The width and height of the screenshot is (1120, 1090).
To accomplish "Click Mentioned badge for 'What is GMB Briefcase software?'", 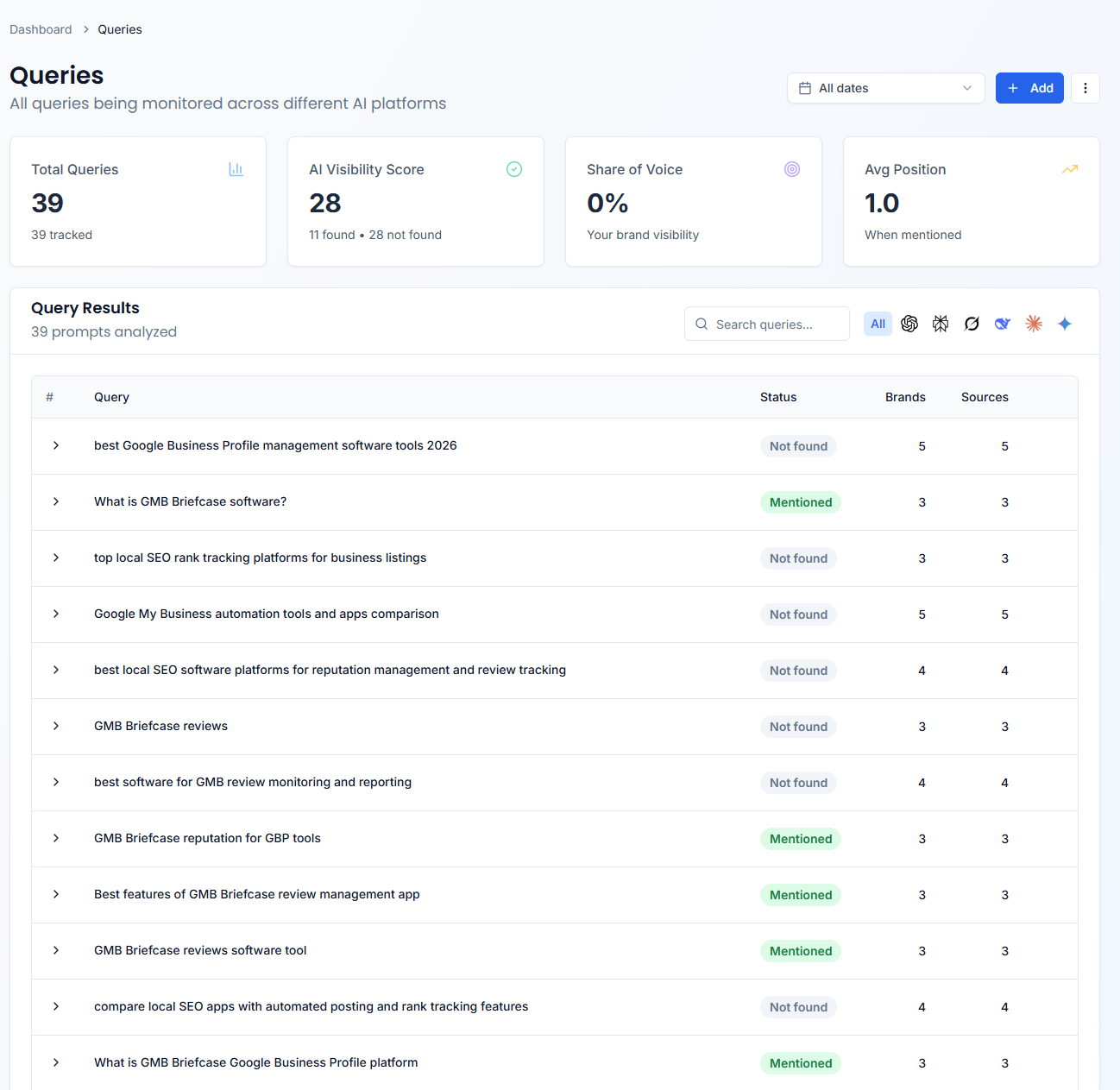I will (x=801, y=502).
